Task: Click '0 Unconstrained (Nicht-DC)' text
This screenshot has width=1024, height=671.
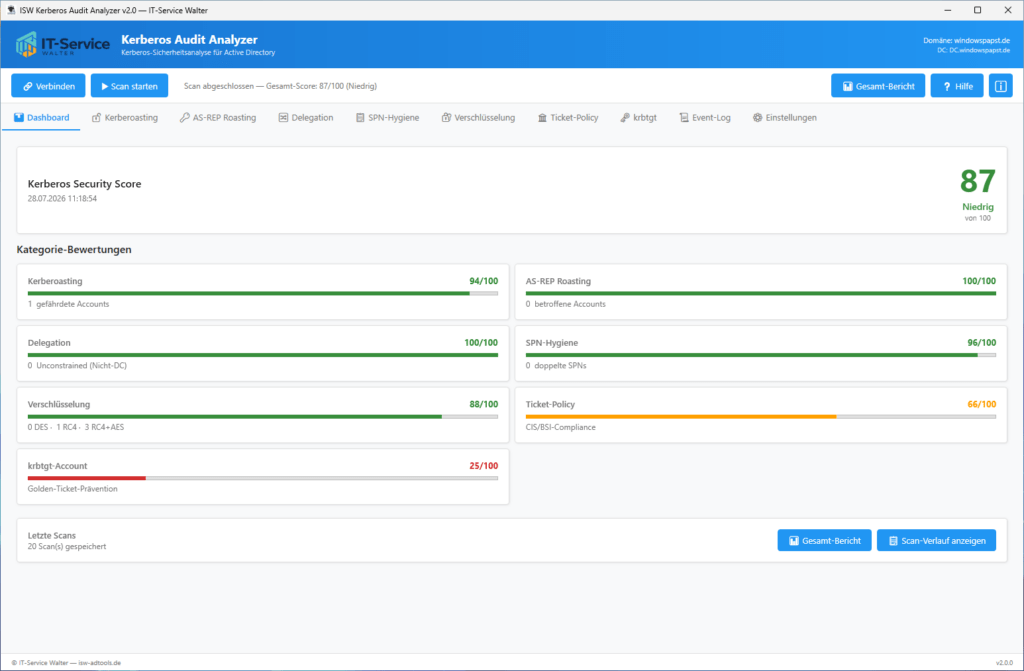Action: click(x=77, y=365)
